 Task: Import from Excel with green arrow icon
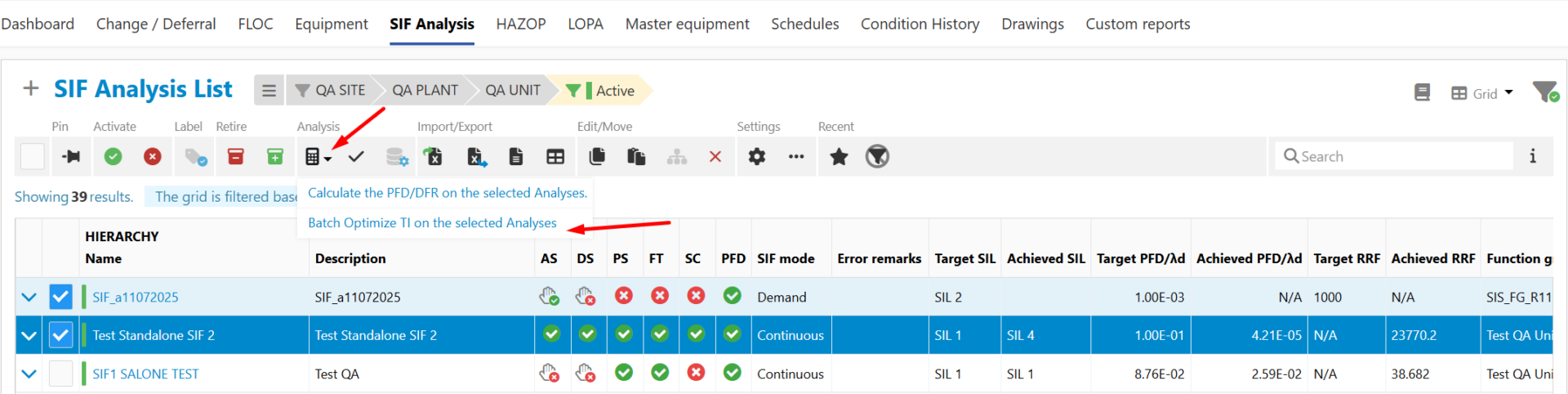[432, 156]
